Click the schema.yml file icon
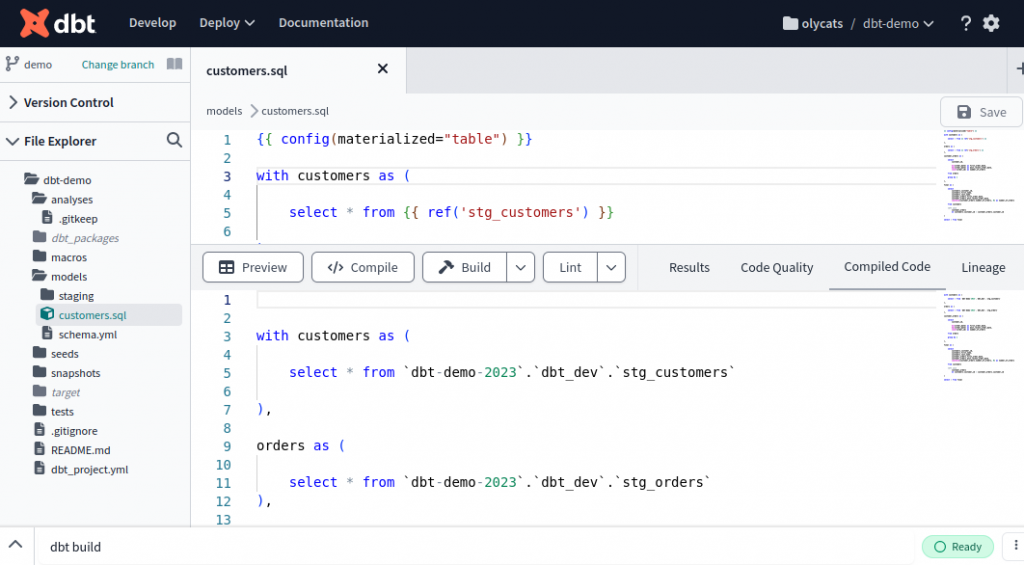 (47, 333)
